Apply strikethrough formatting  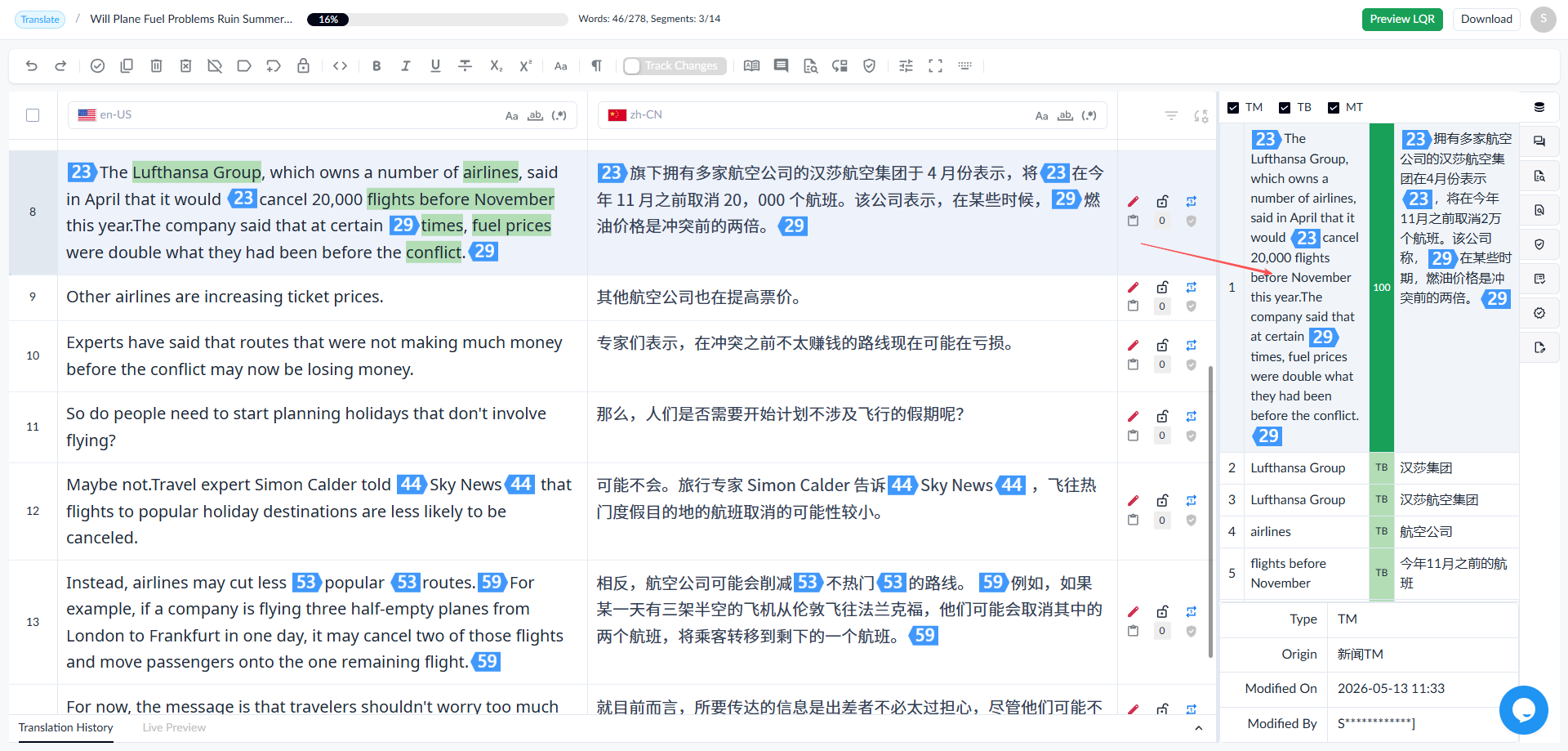pos(465,66)
